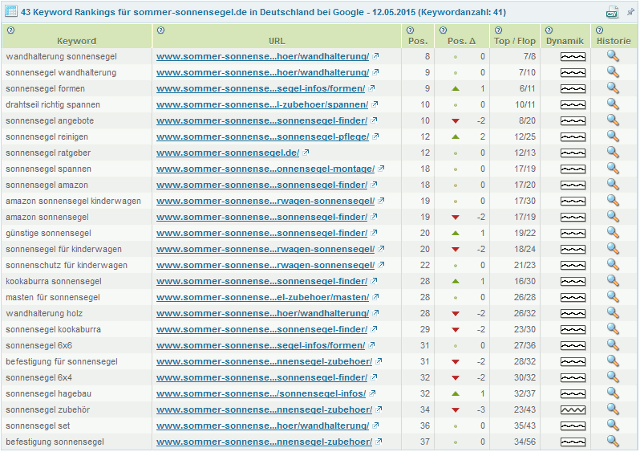The width and height of the screenshot is (640, 452).
Task: Open external link icon for 'sonnensegel ratgeber' URL
Action: (306, 152)
